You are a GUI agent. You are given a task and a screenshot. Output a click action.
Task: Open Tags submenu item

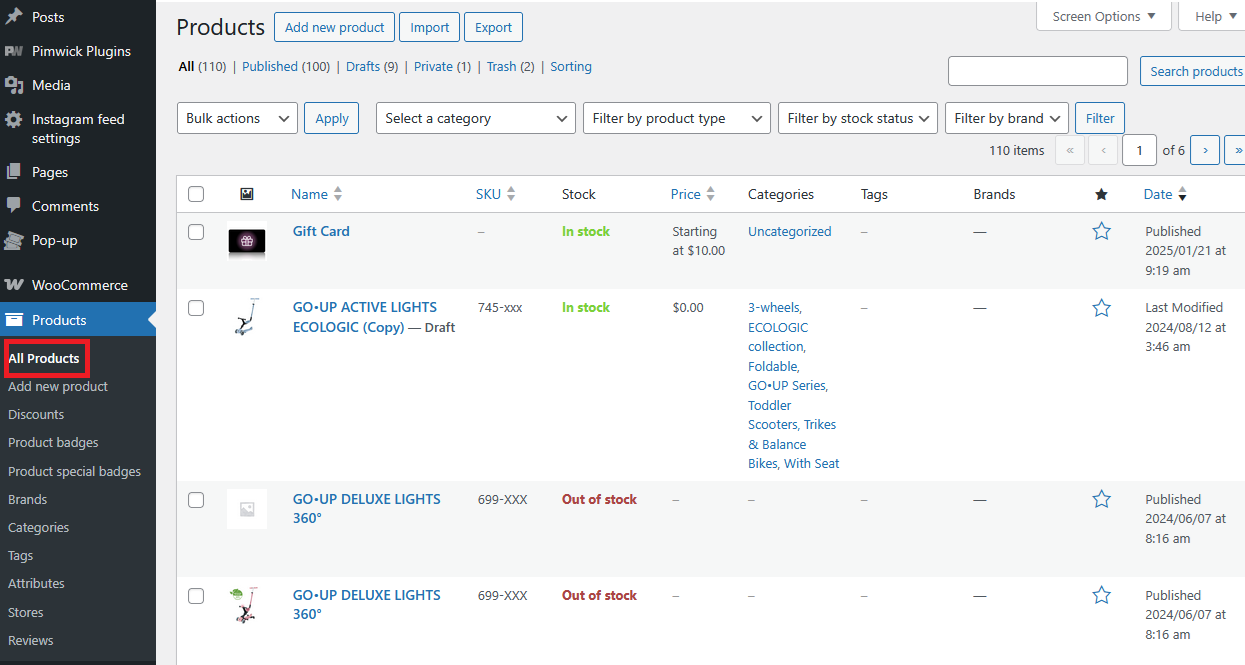pos(20,555)
